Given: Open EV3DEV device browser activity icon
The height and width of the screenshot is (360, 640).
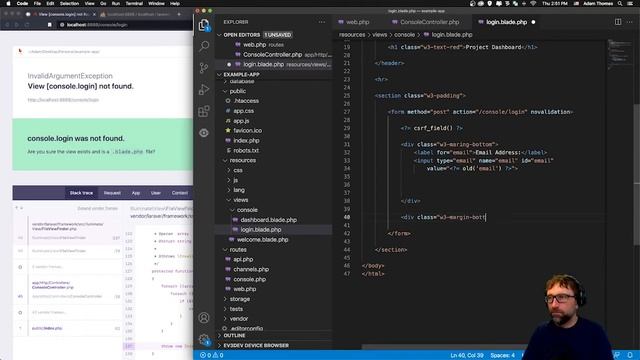Looking at the screenshot, I should click(x=204, y=133).
